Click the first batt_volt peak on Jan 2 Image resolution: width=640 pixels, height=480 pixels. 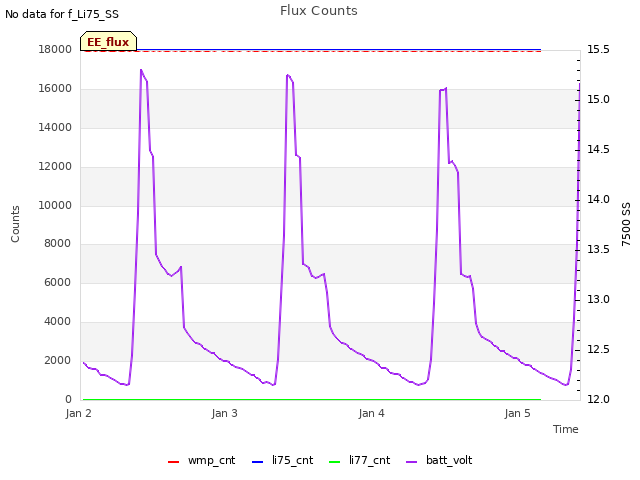click(x=141, y=70)
